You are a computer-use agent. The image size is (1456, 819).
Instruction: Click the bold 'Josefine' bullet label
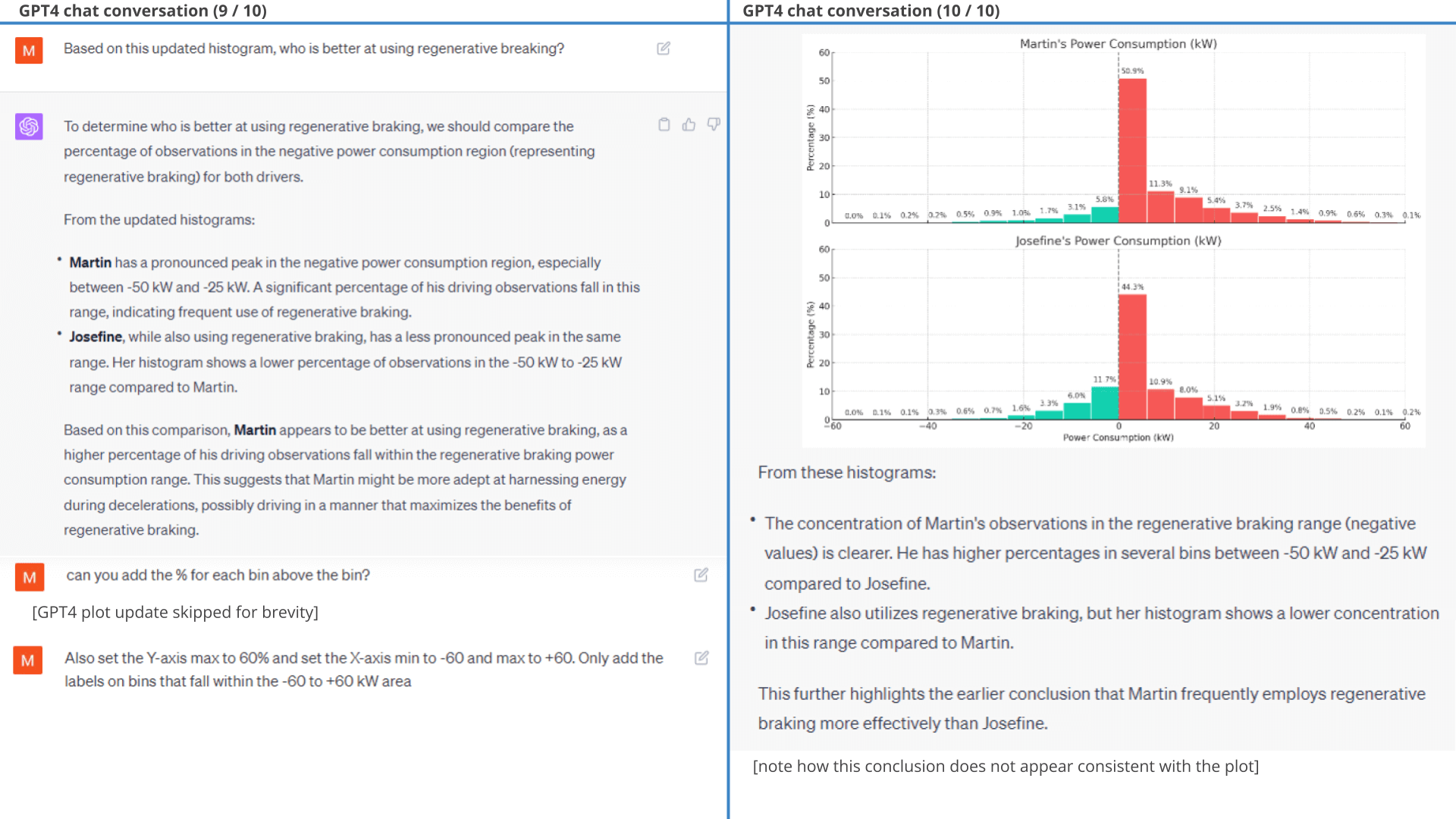[96, 337]
